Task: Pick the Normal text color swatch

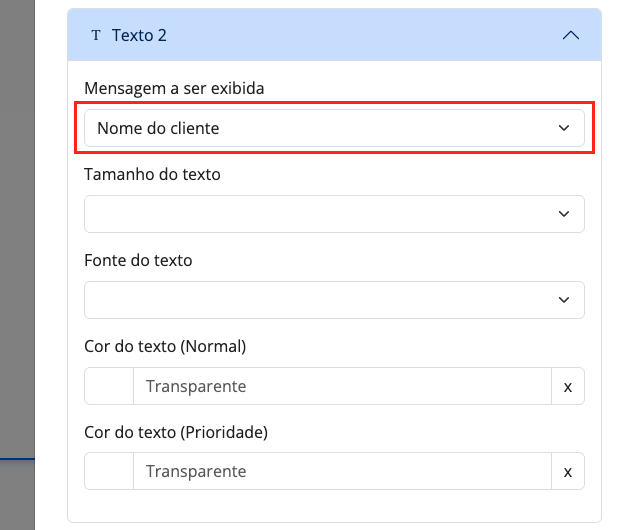Action: pos(109,386)
